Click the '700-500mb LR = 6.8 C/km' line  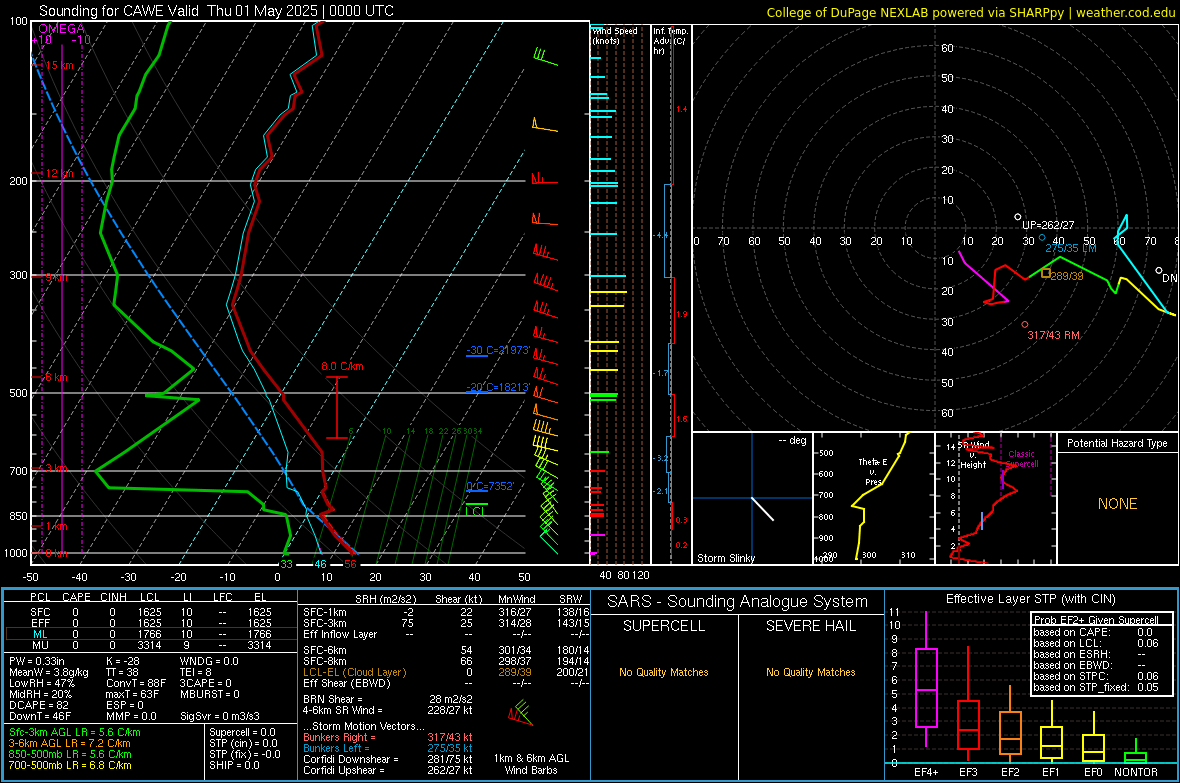[x=70, y=765]
